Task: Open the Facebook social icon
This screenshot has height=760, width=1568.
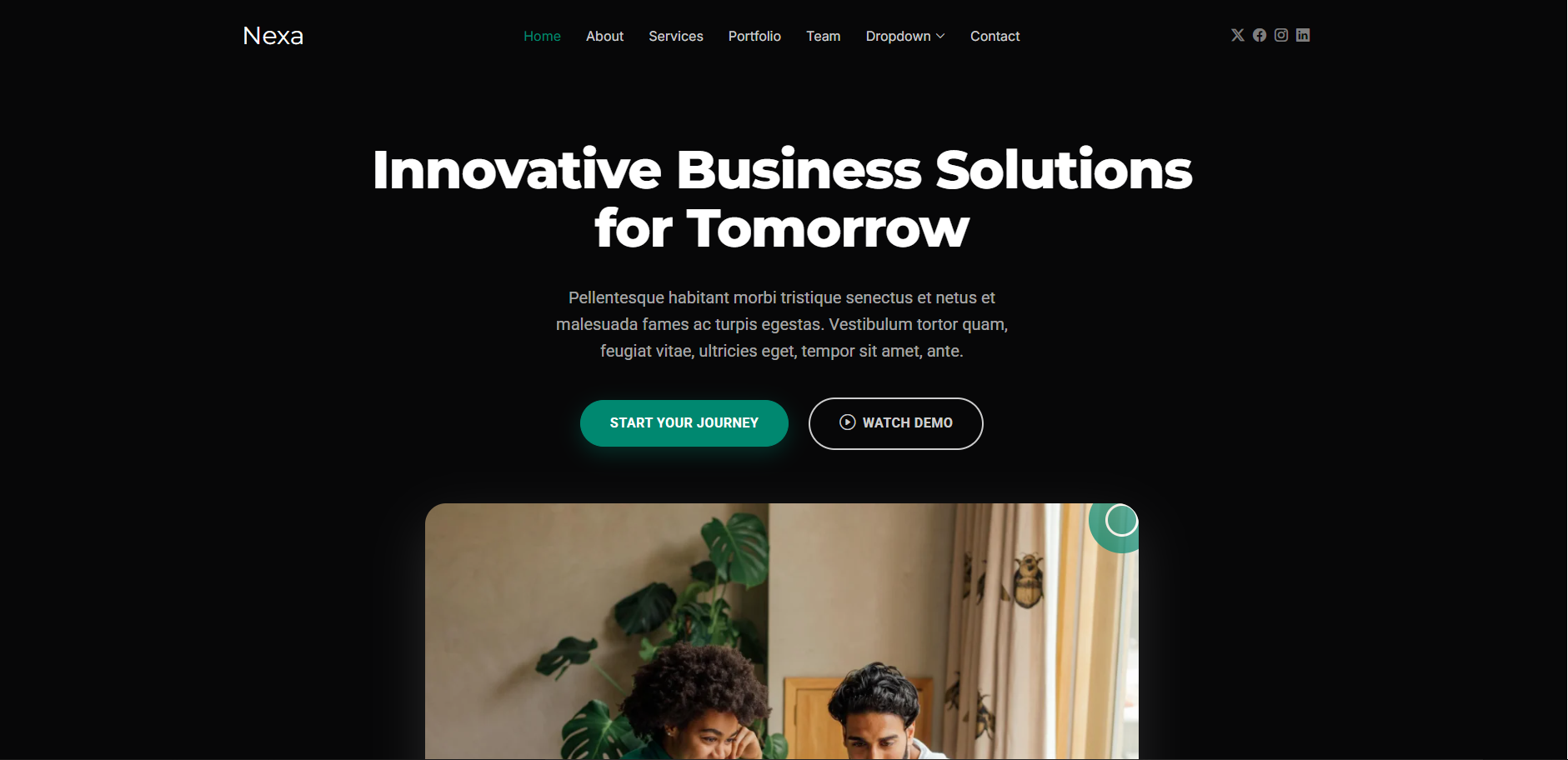Action: [x=1260, y=35]
